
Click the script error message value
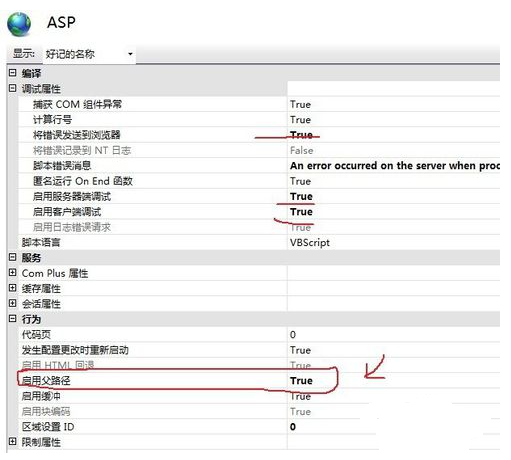pyautogui.click(x=393, y=166)
